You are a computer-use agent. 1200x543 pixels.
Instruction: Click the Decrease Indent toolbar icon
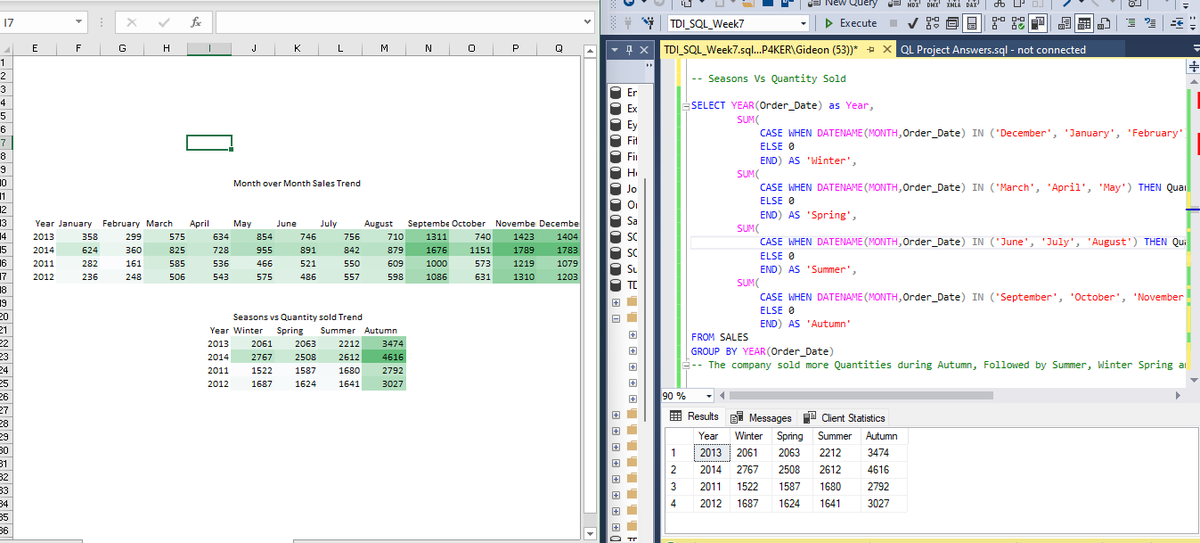[1177, 23]
